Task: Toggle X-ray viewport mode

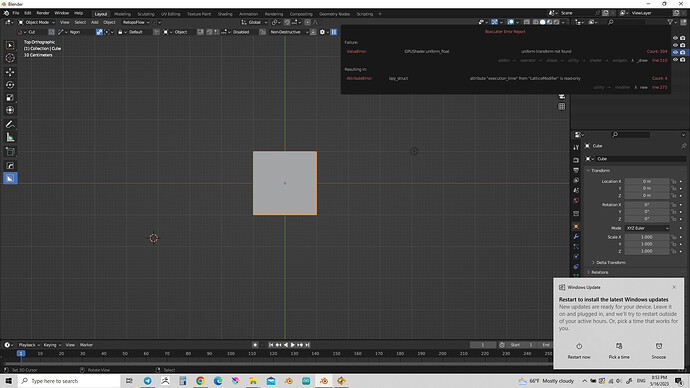Action: [527, 22]
